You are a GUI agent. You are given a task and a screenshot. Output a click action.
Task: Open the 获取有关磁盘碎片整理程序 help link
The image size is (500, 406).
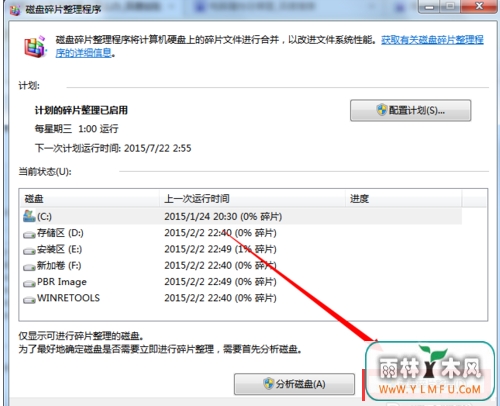432,40
